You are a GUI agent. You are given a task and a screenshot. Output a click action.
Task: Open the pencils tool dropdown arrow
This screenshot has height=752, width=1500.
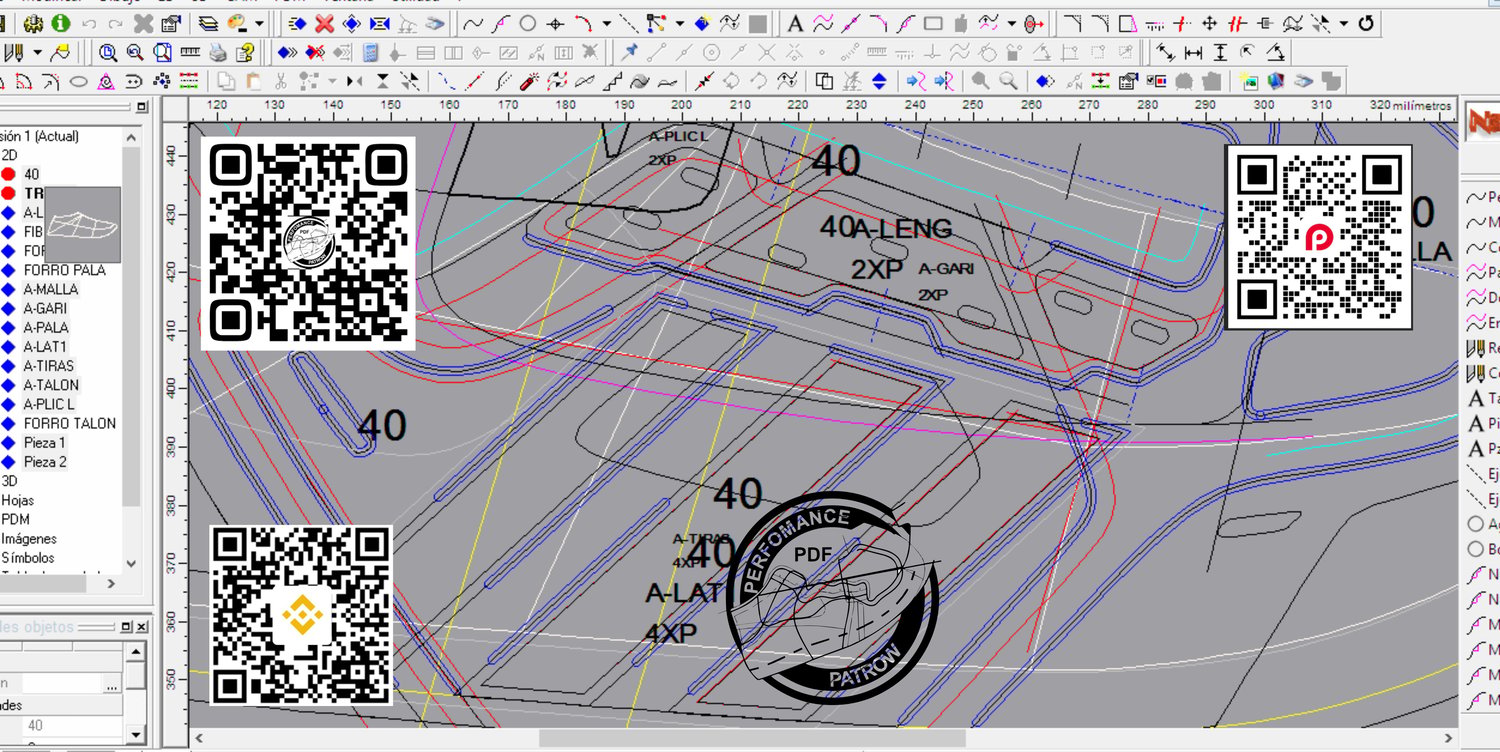tap(38, 52)
